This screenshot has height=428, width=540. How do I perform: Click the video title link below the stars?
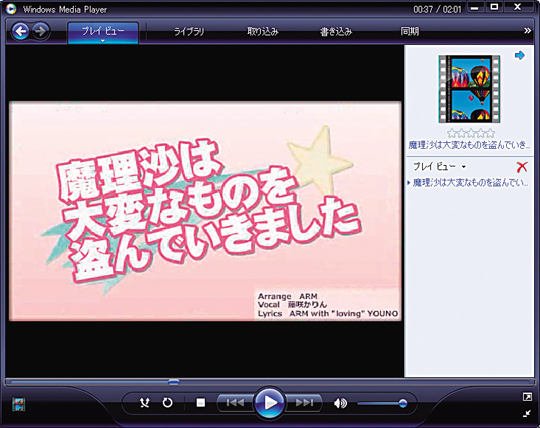click(469, 145)
